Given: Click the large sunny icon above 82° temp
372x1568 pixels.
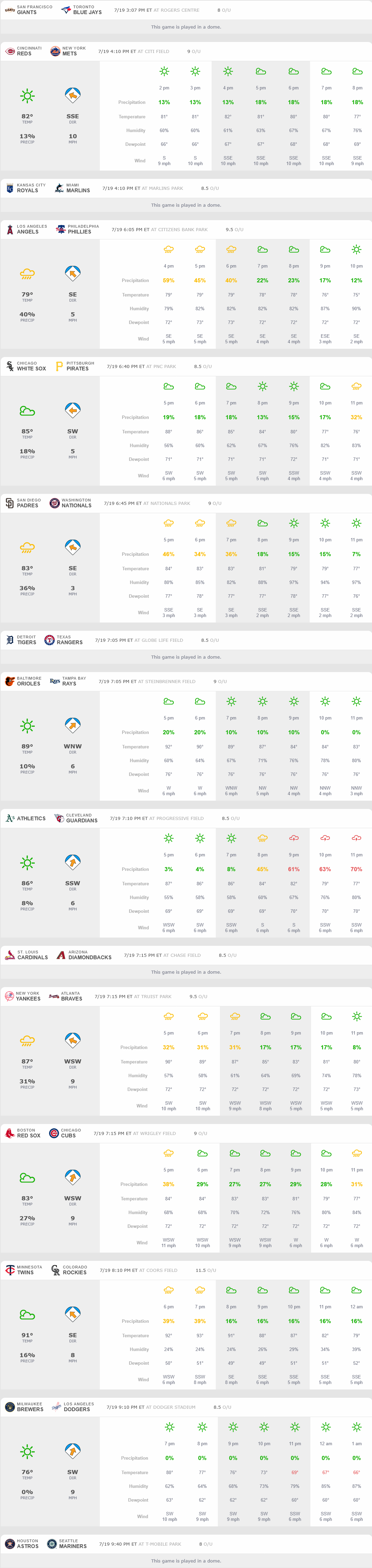Looking at the screenshot, I should [x=28, y=96].
